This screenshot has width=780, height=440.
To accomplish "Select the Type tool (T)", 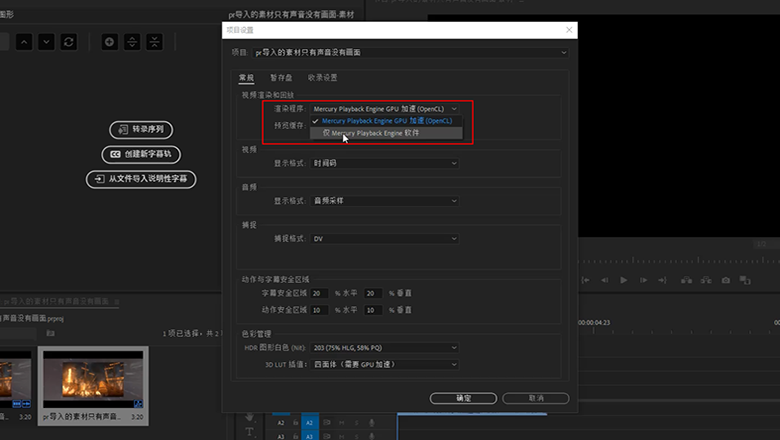I will click(249, 432).
